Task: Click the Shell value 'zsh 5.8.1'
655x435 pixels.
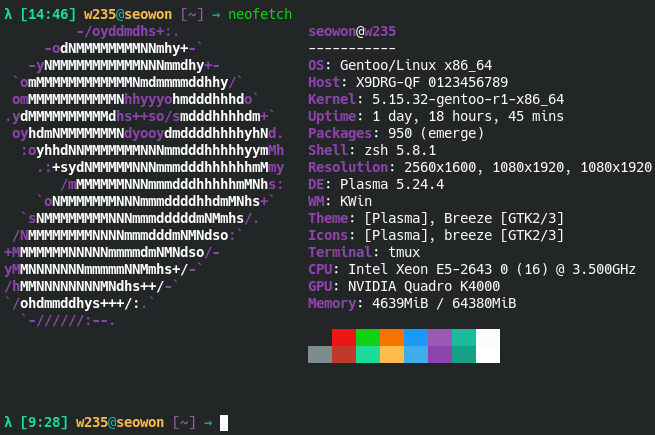Action: click(x=400, y=150)
